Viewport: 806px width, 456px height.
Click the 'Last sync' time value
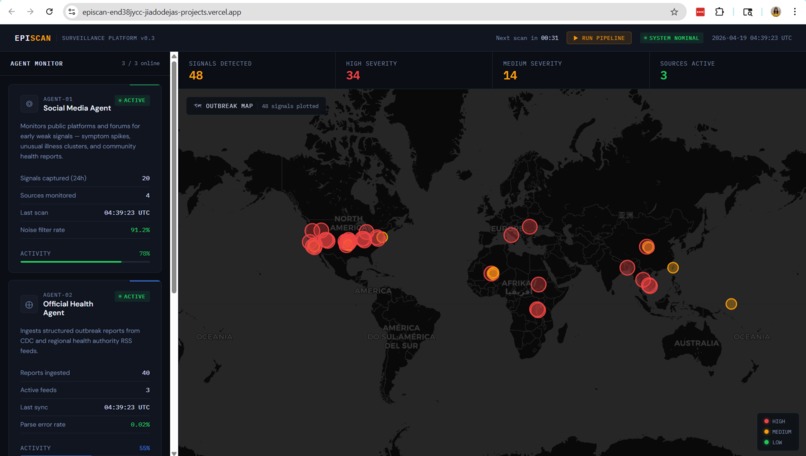(127, 407)
